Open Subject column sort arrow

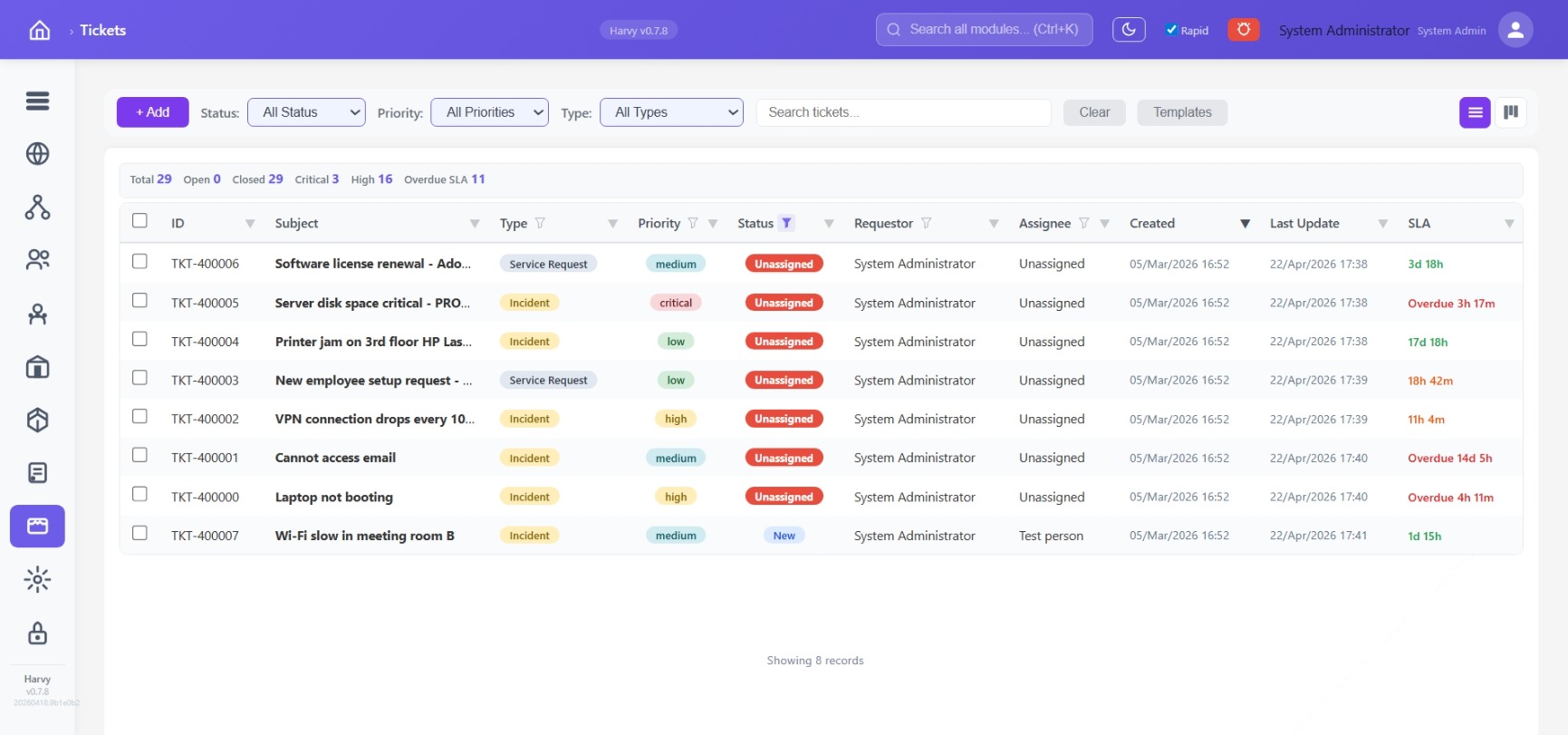(x=475, y=224)
